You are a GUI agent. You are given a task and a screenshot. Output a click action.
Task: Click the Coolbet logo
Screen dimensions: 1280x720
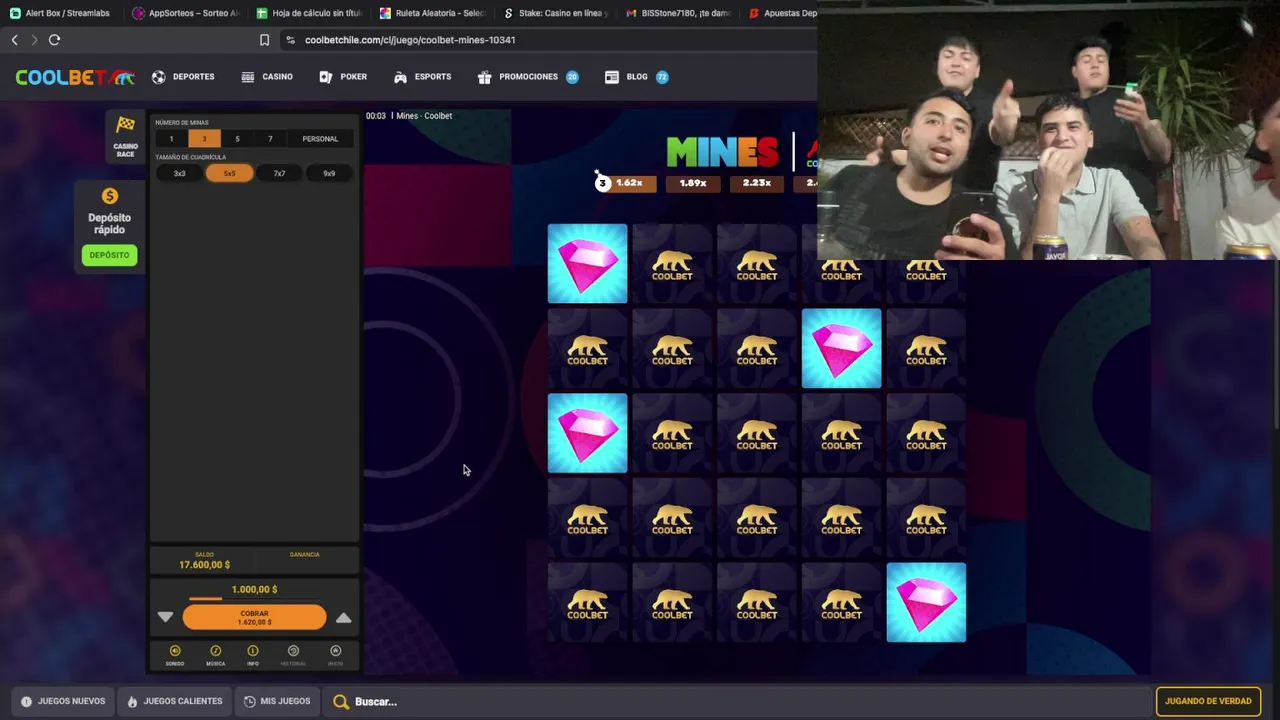click(74, 77)
